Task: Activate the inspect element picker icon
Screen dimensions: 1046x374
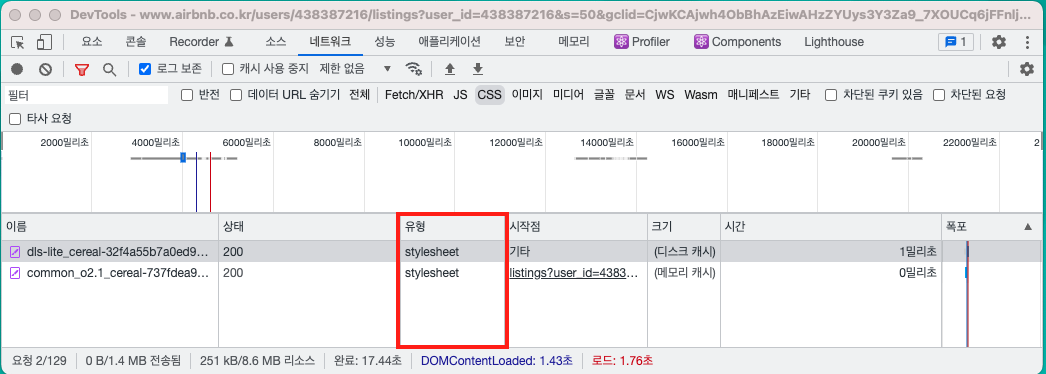Action: point(18,42)
